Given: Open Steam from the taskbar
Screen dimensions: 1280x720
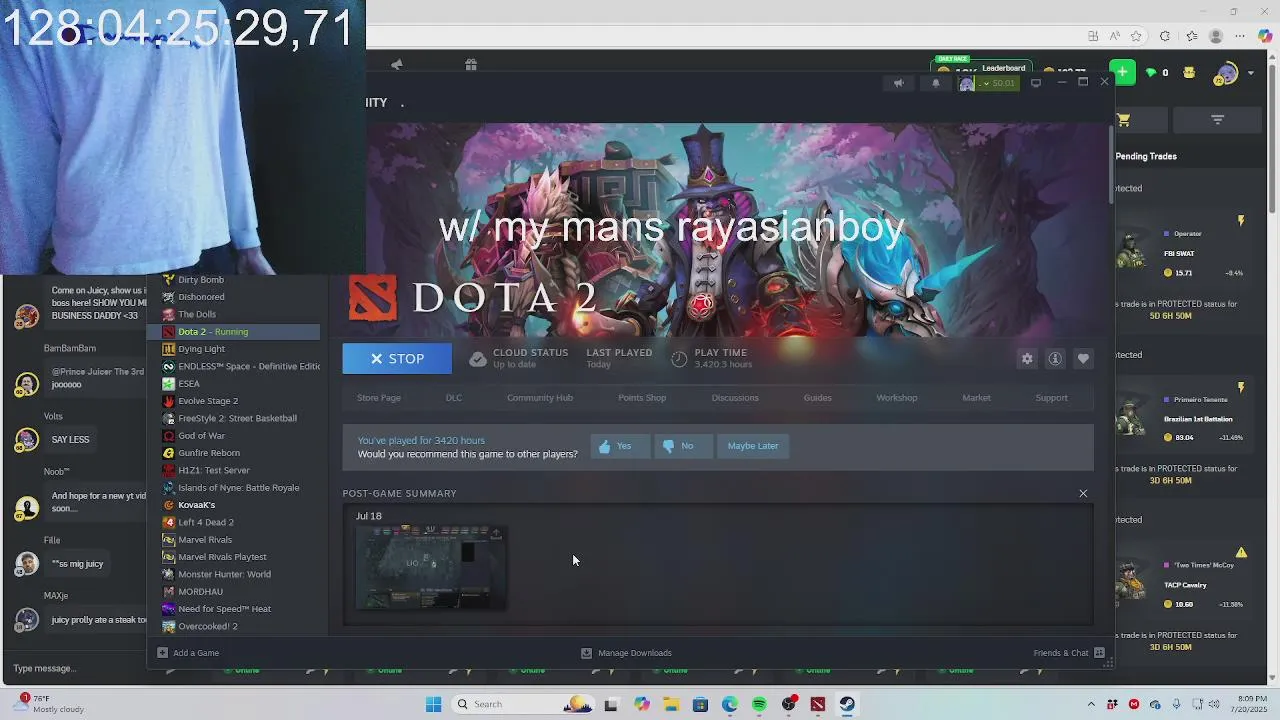Looking at the screenshot, I should tap(847, 704).
